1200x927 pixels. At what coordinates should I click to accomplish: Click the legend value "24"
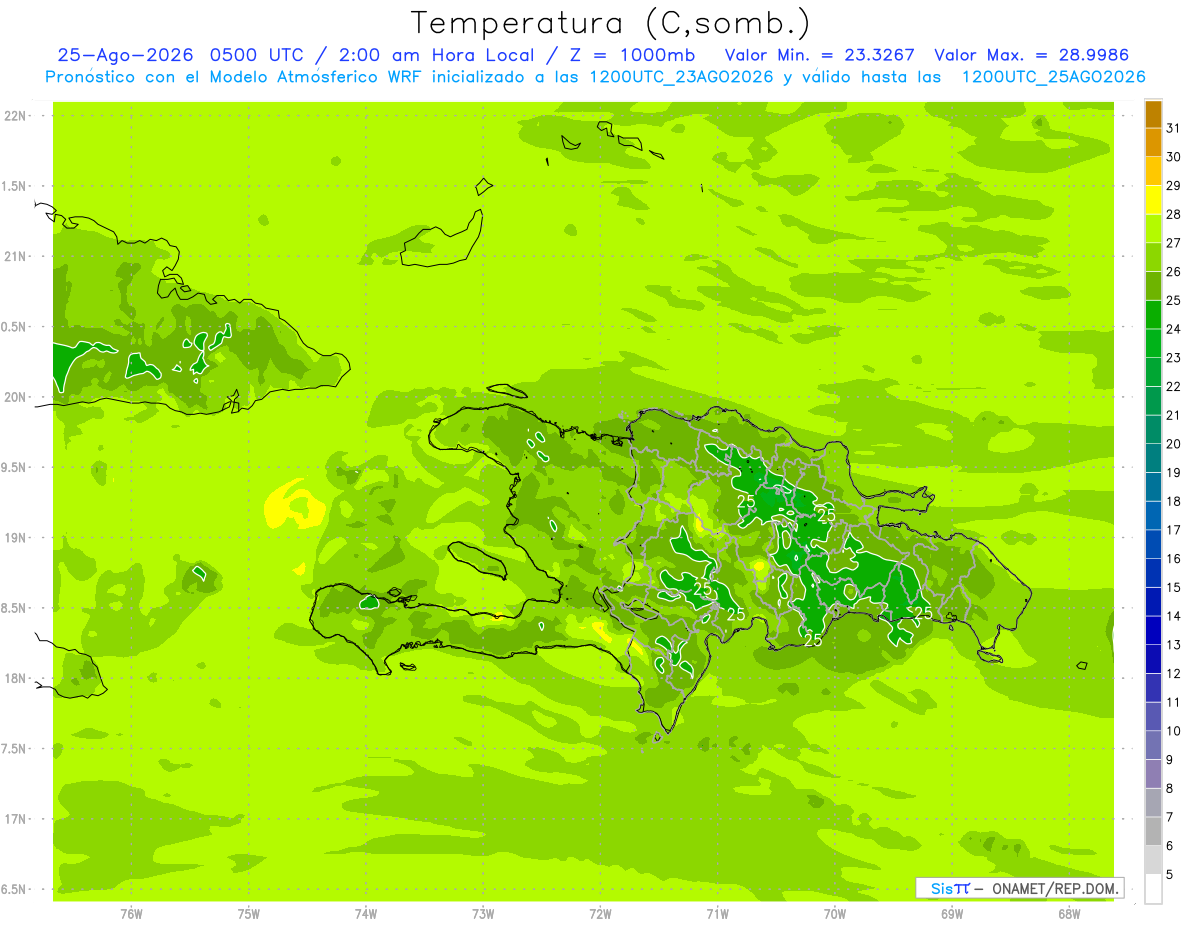pos(1174,329)
